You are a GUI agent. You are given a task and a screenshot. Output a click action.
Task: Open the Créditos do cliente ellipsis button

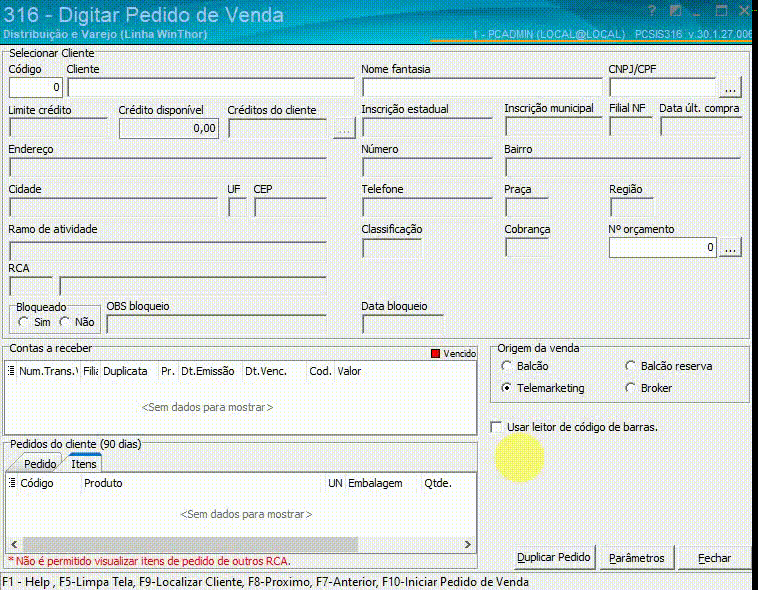344,128
